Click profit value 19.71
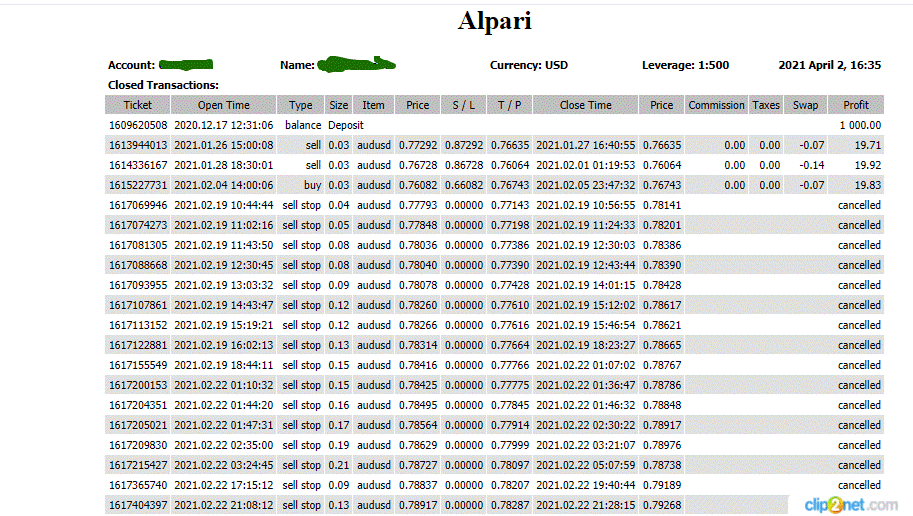 [x=868, y=145]
